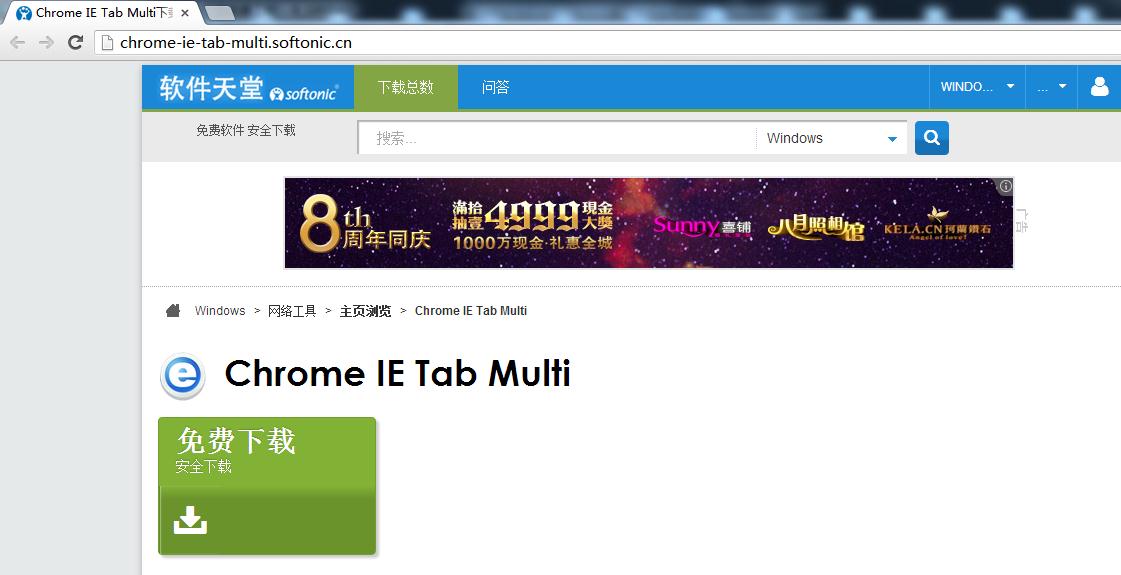The width and height of the screenshot is (1121, 575).
Task: Close the Chrome IE Tab Multi tab
Action: (185, 13)
